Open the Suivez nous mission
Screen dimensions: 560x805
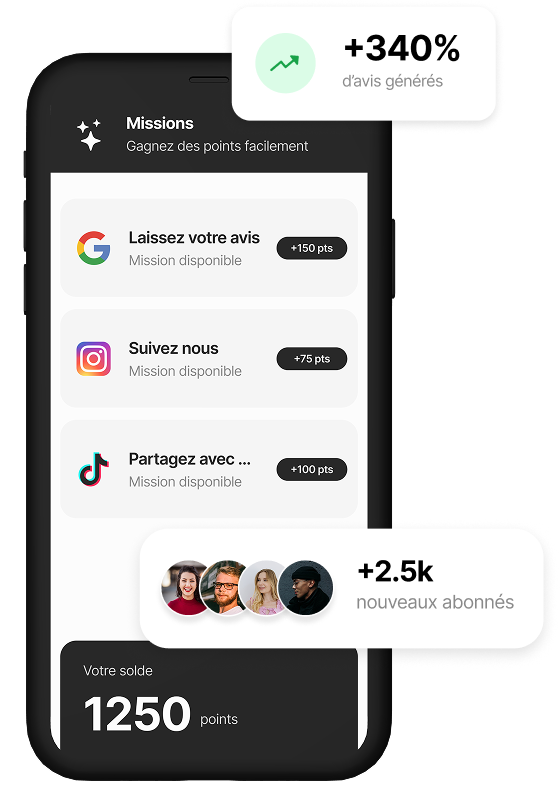[209, 358]
